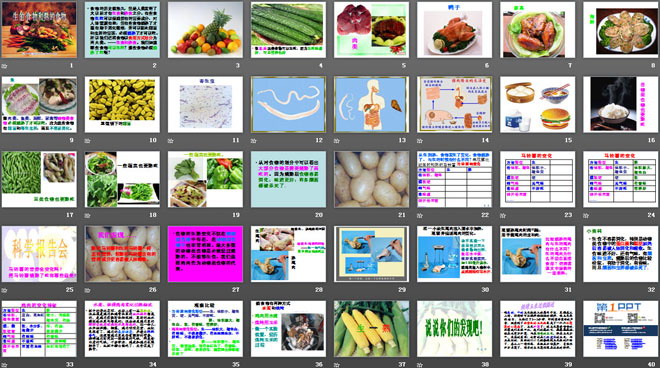Select slide 6 showing the roast duck

(455, 29)
